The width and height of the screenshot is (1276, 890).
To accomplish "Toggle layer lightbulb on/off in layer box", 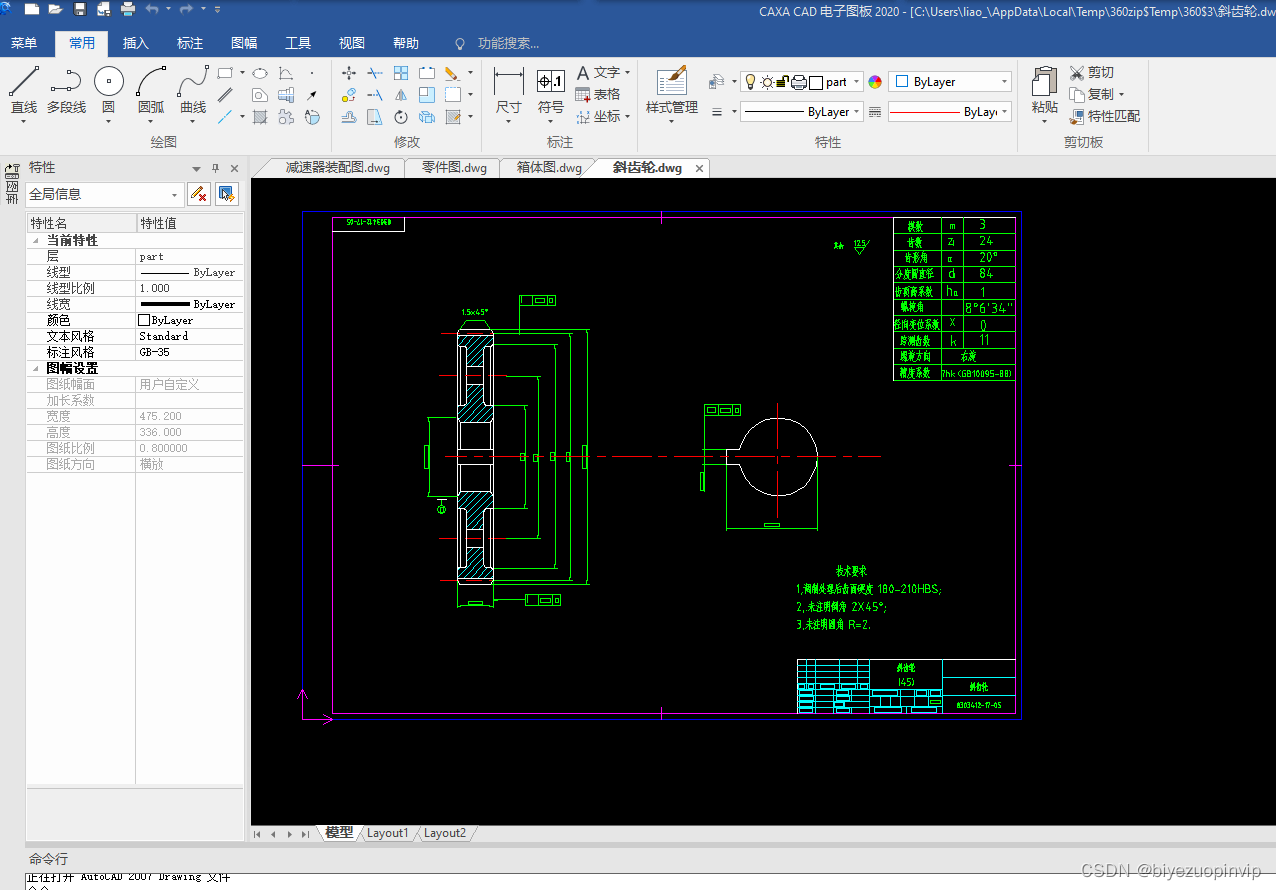I will click(750, 82).
